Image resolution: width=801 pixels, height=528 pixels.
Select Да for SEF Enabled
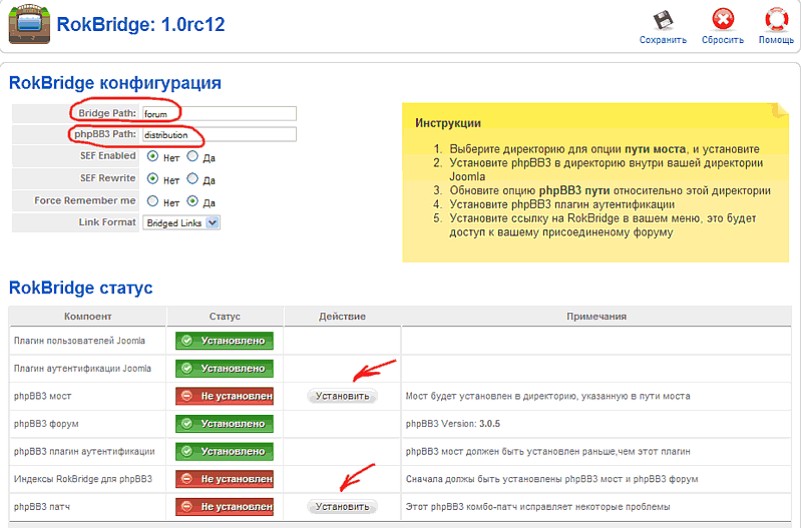(192, 156)
